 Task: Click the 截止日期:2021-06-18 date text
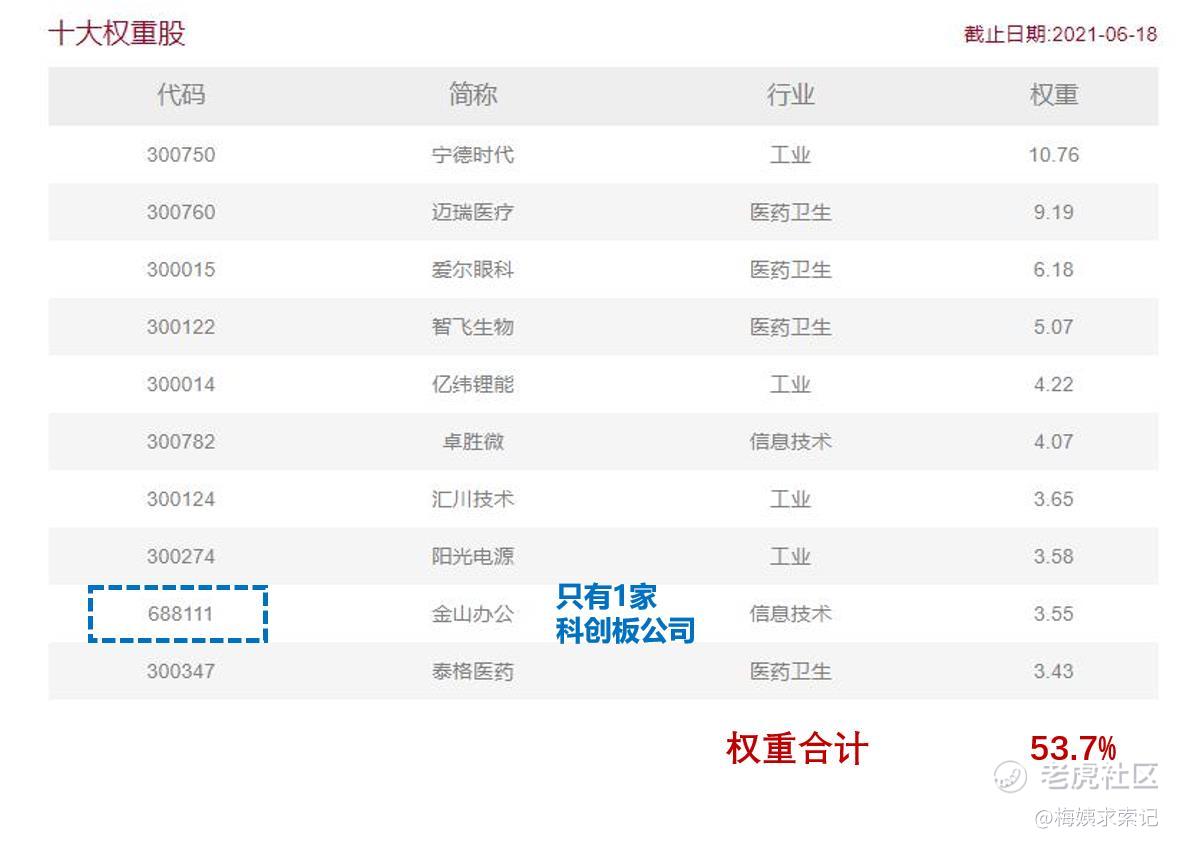[x=1060, y=34]
